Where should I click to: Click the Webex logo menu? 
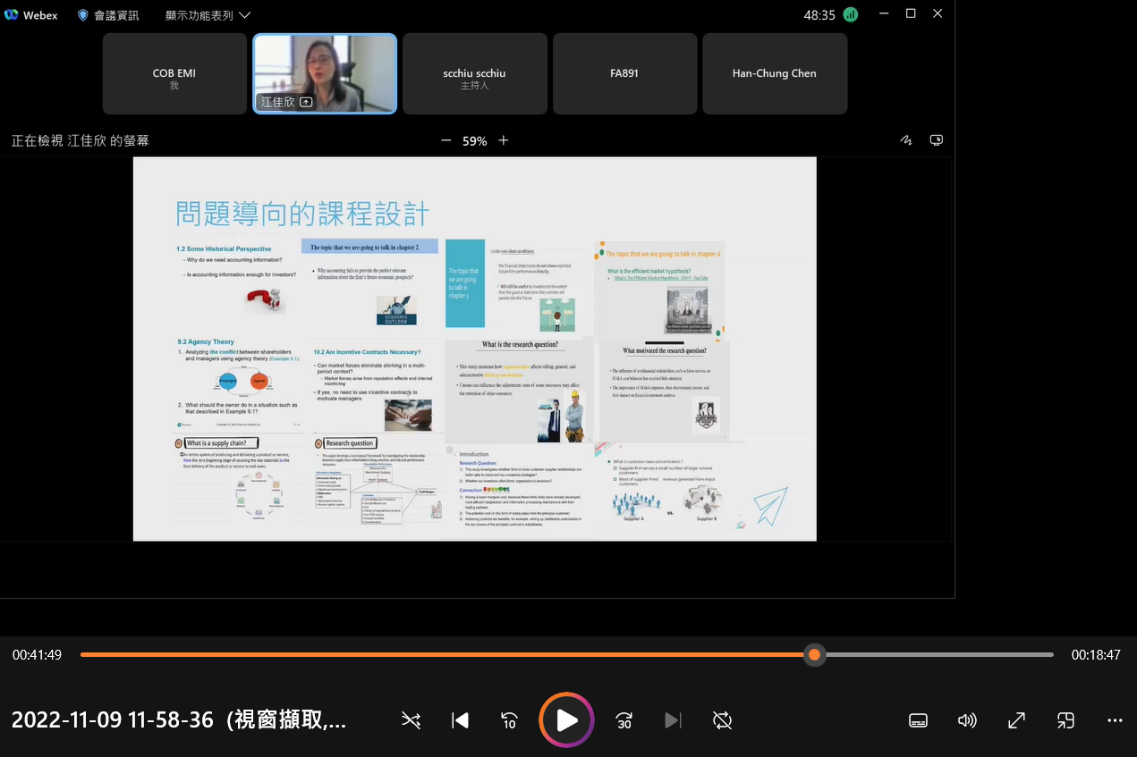[x=31, y=15]
